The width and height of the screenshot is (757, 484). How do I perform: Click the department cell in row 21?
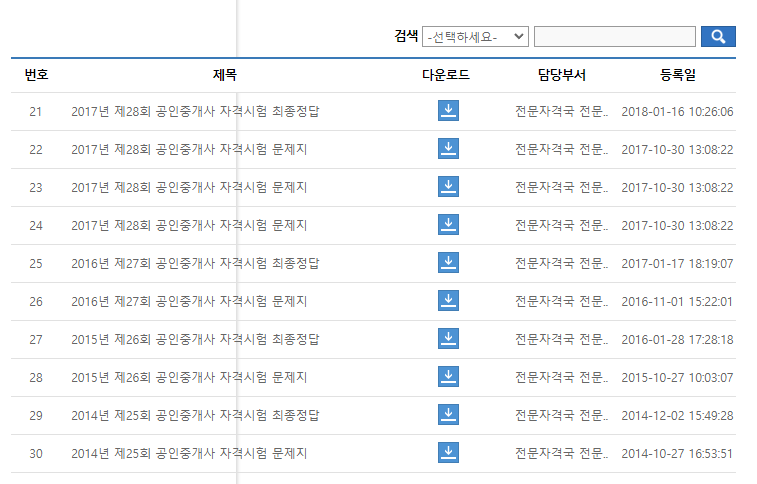[561, 111]
